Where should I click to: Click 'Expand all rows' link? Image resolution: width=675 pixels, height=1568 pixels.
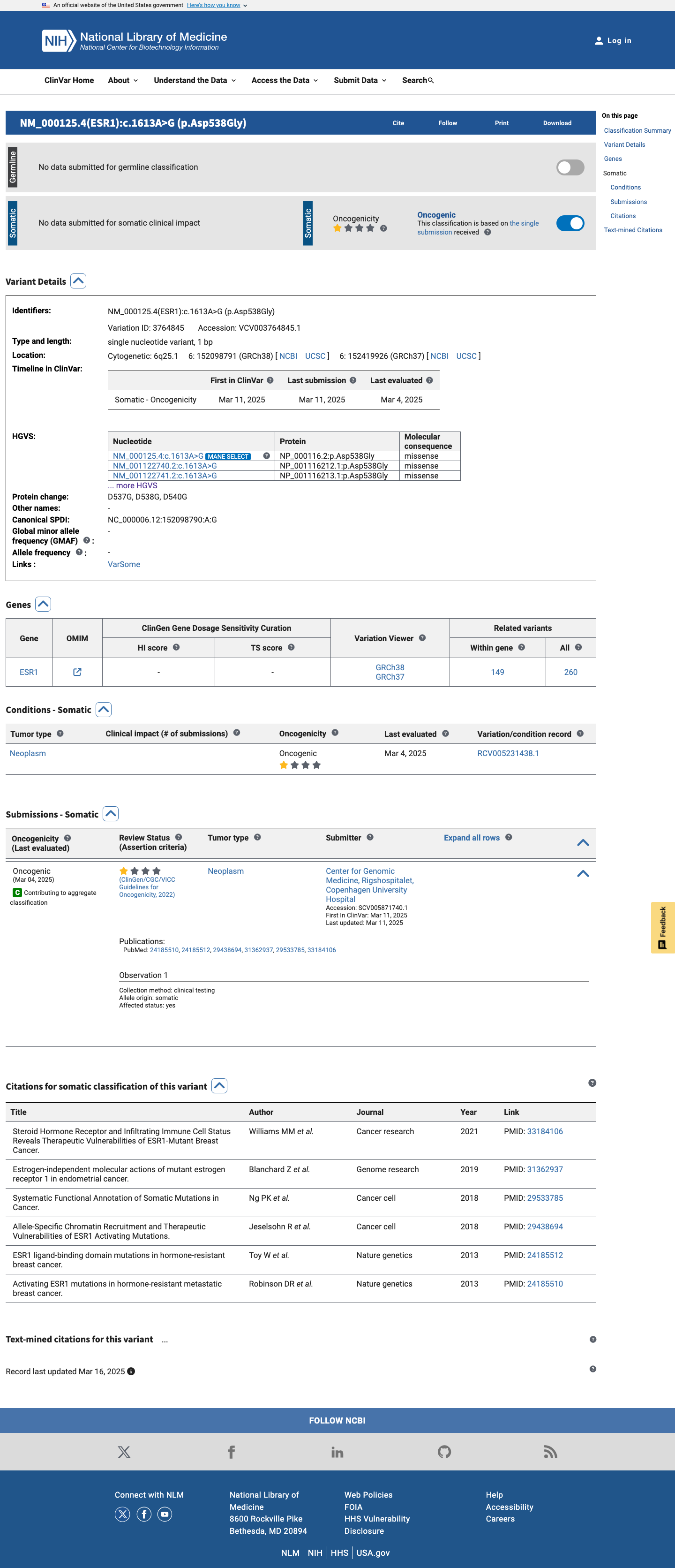472,838
